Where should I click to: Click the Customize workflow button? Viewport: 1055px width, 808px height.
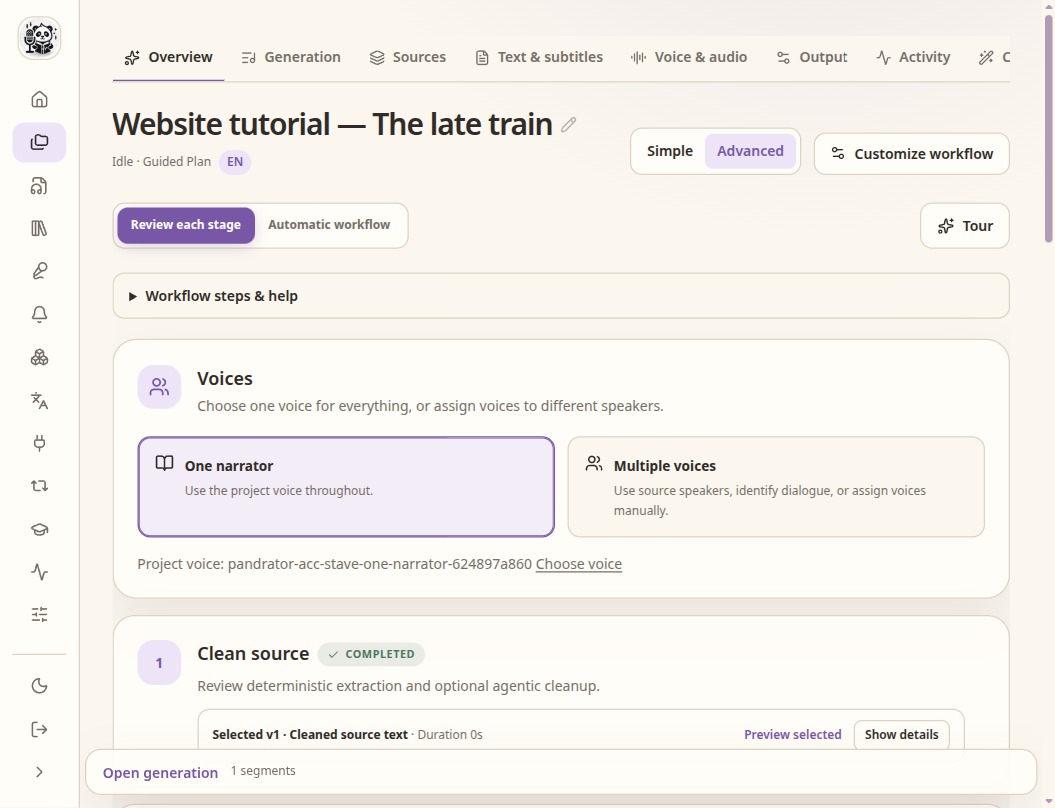click(x=912, y=154)
